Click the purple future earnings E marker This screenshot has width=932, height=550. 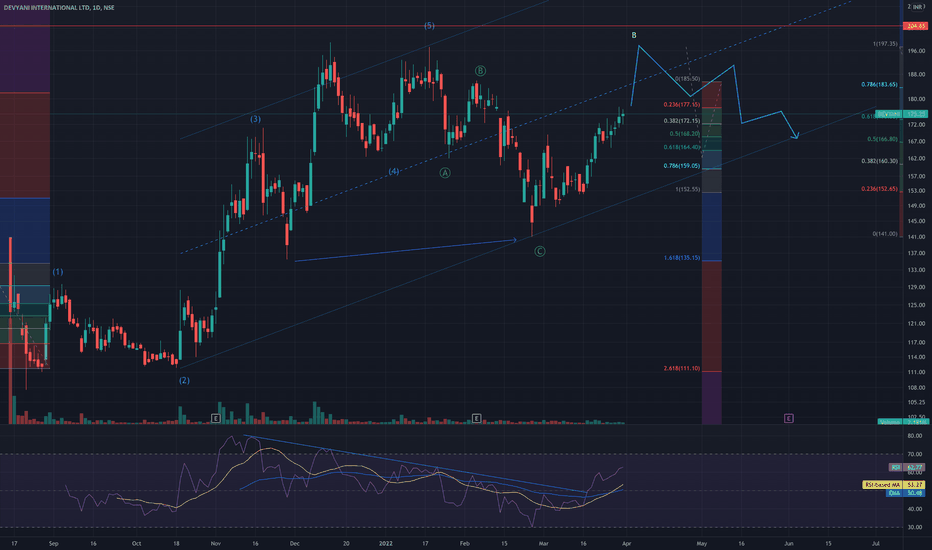[789, 419]
